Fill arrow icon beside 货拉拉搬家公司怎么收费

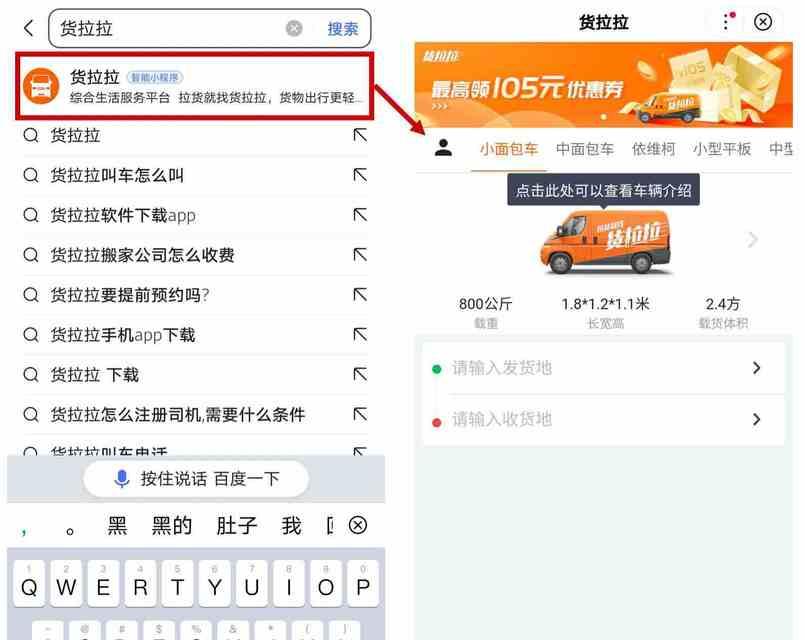360,255
